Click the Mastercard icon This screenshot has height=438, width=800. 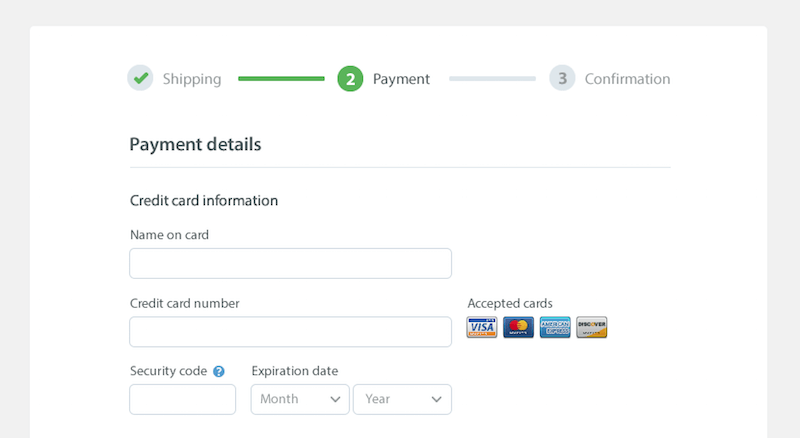[x=518, y=328]
